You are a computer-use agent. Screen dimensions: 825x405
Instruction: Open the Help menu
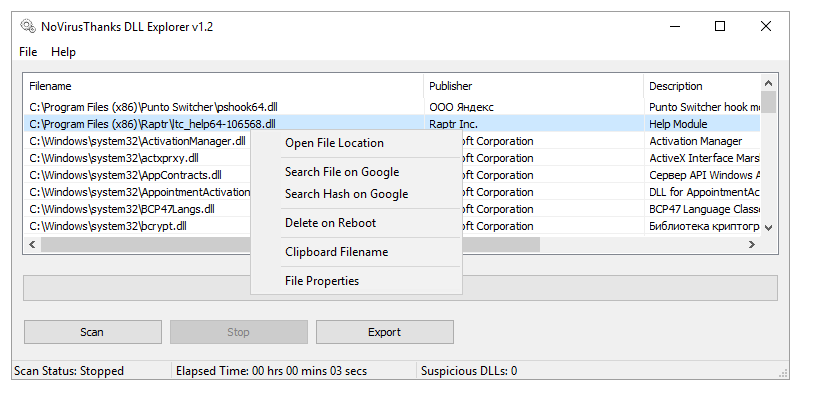click(x=63, y=52)
